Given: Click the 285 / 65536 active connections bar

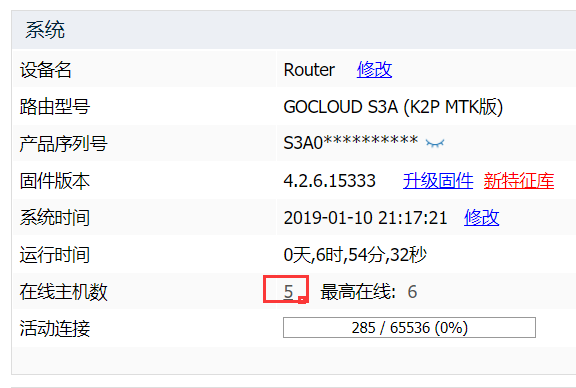Looking at the screenshot, I should [409, 327].
